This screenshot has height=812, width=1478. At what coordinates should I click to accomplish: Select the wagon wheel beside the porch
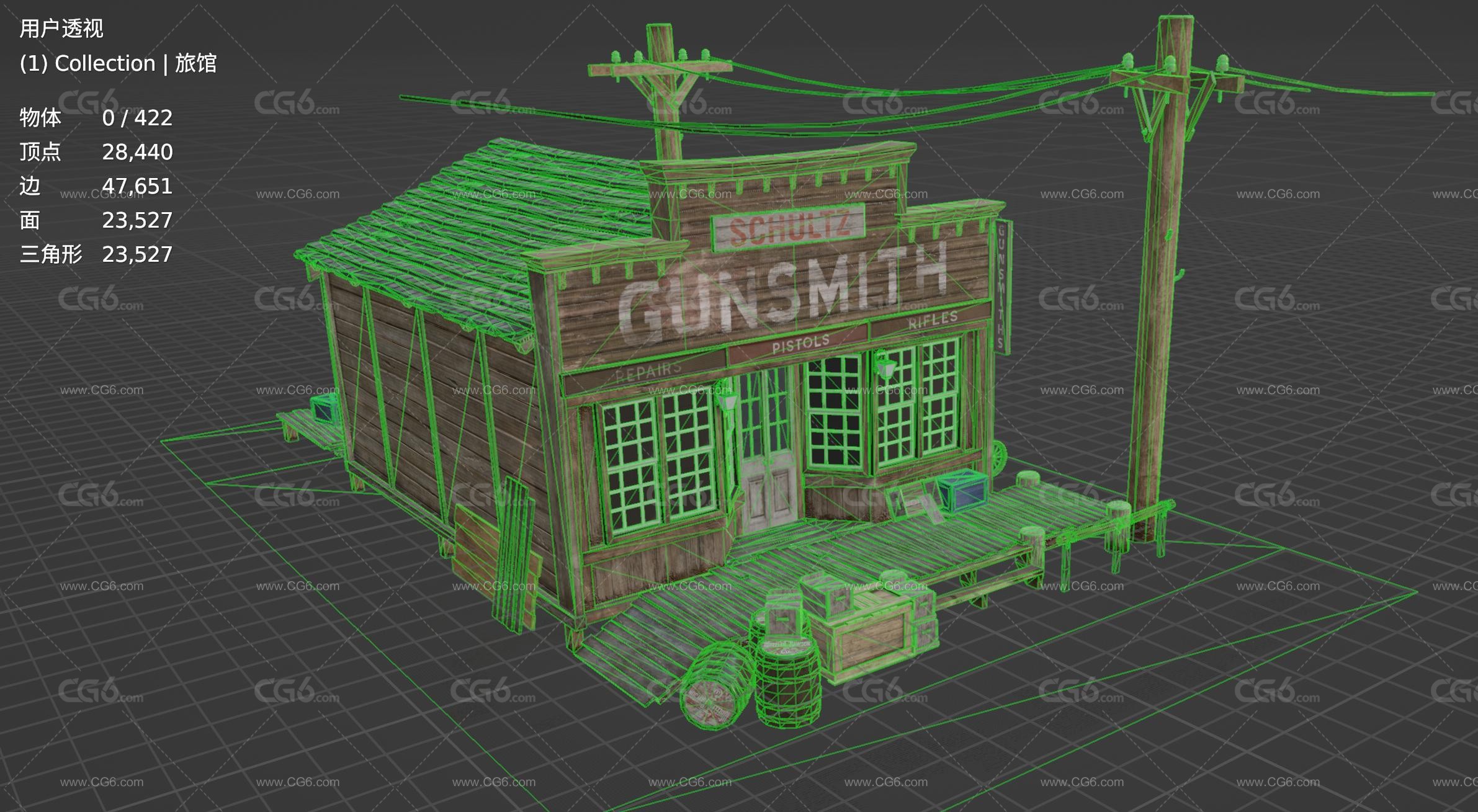(998, 458)
